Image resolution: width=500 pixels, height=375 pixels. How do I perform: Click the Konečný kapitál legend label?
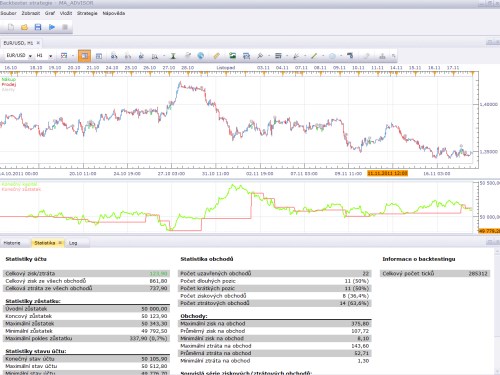coord(20,184)
